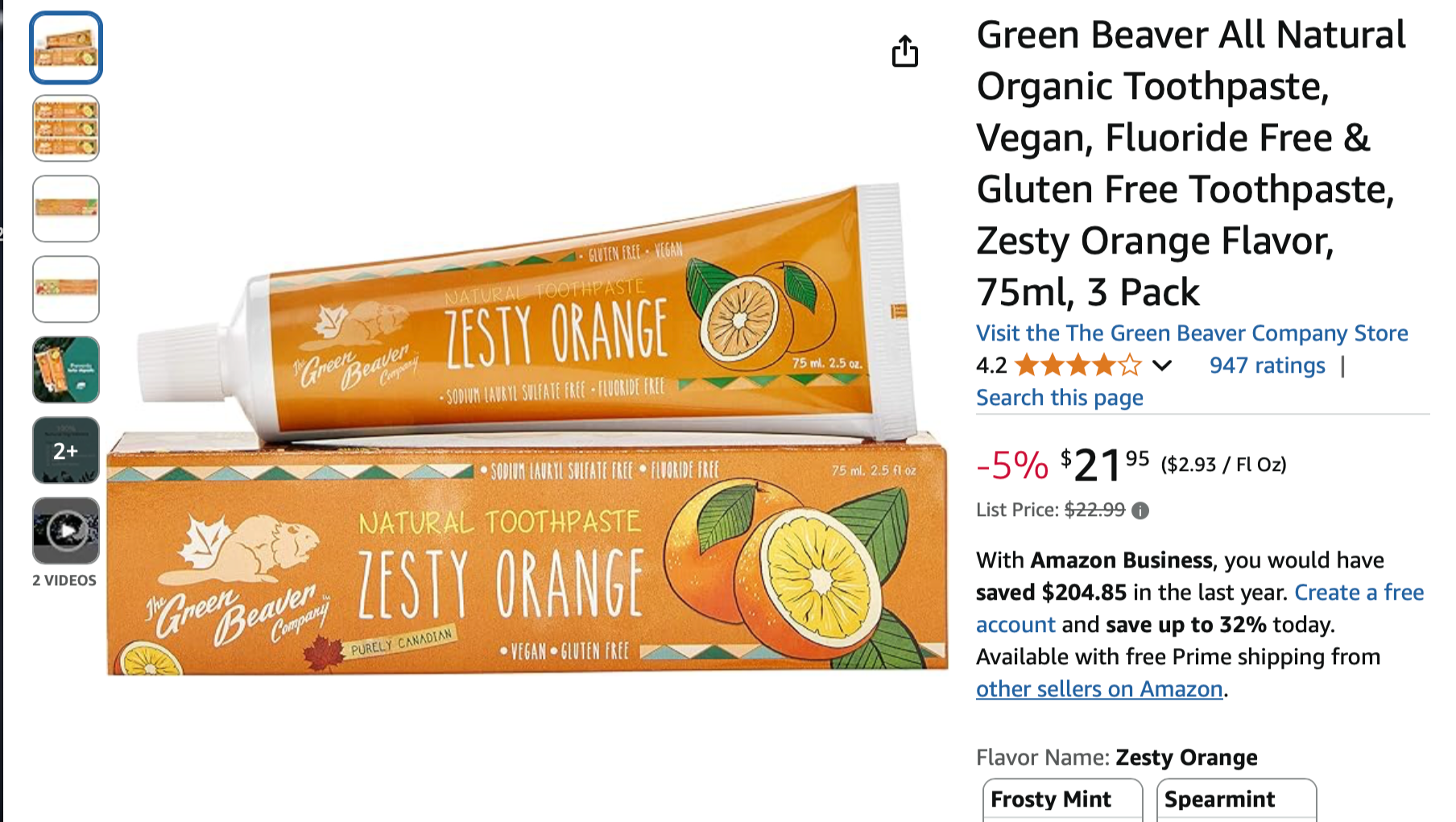Image resolution: width=1456 pixels, height=822 pixels.
Task: View the fourth thumbnail image
Action: tap(66, 289)
